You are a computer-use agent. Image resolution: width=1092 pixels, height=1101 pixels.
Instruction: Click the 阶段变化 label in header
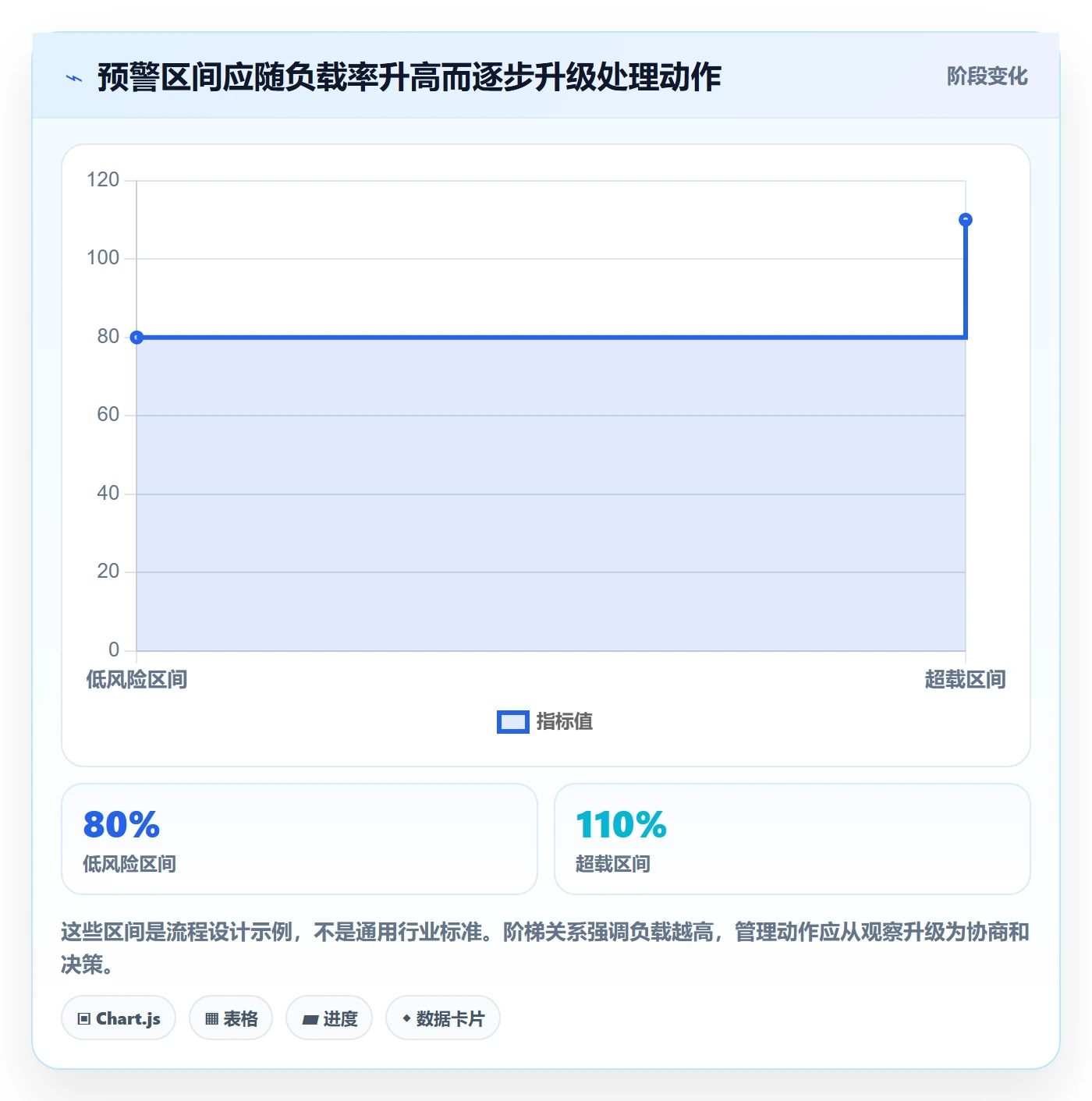click(987, 76)
